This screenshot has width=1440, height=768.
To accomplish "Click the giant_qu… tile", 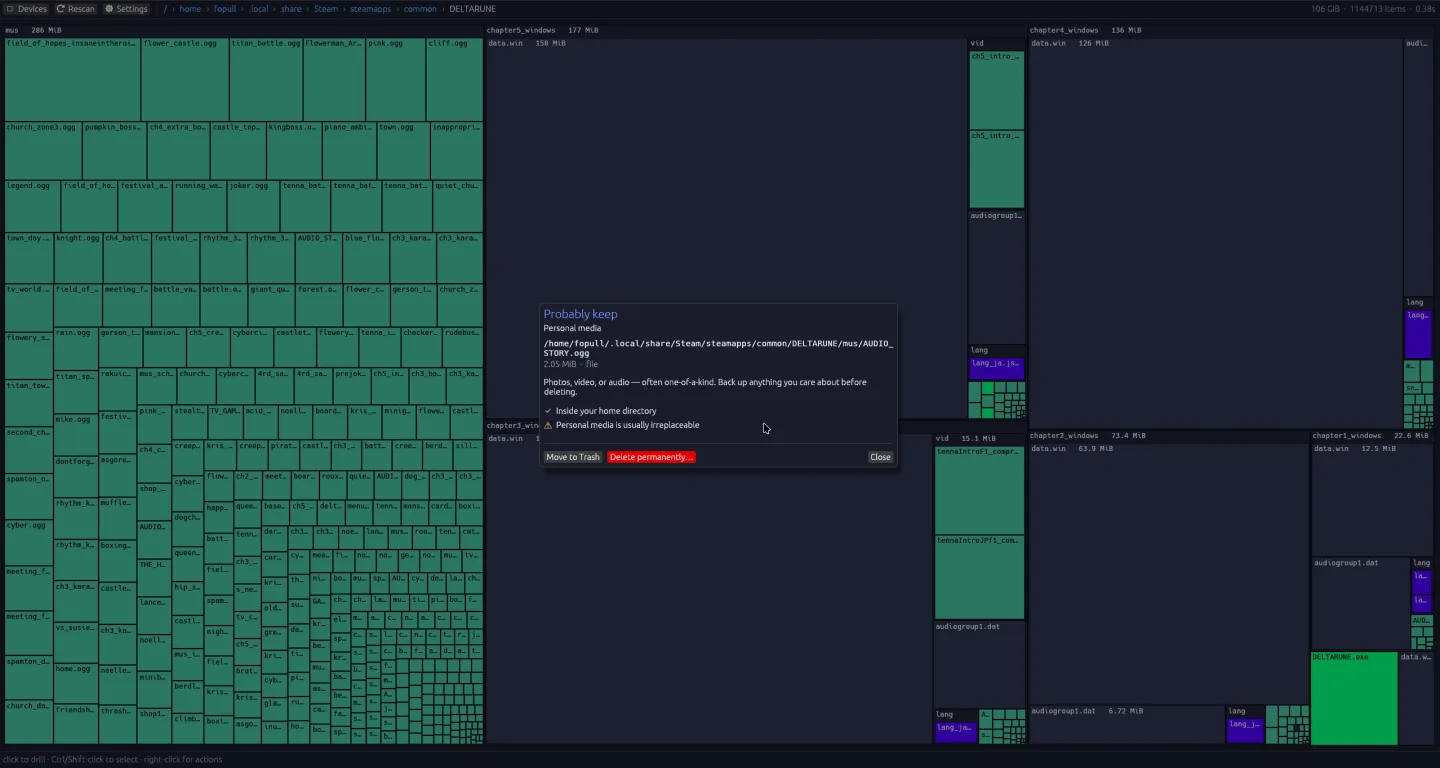I will click(x=271, y=306).
